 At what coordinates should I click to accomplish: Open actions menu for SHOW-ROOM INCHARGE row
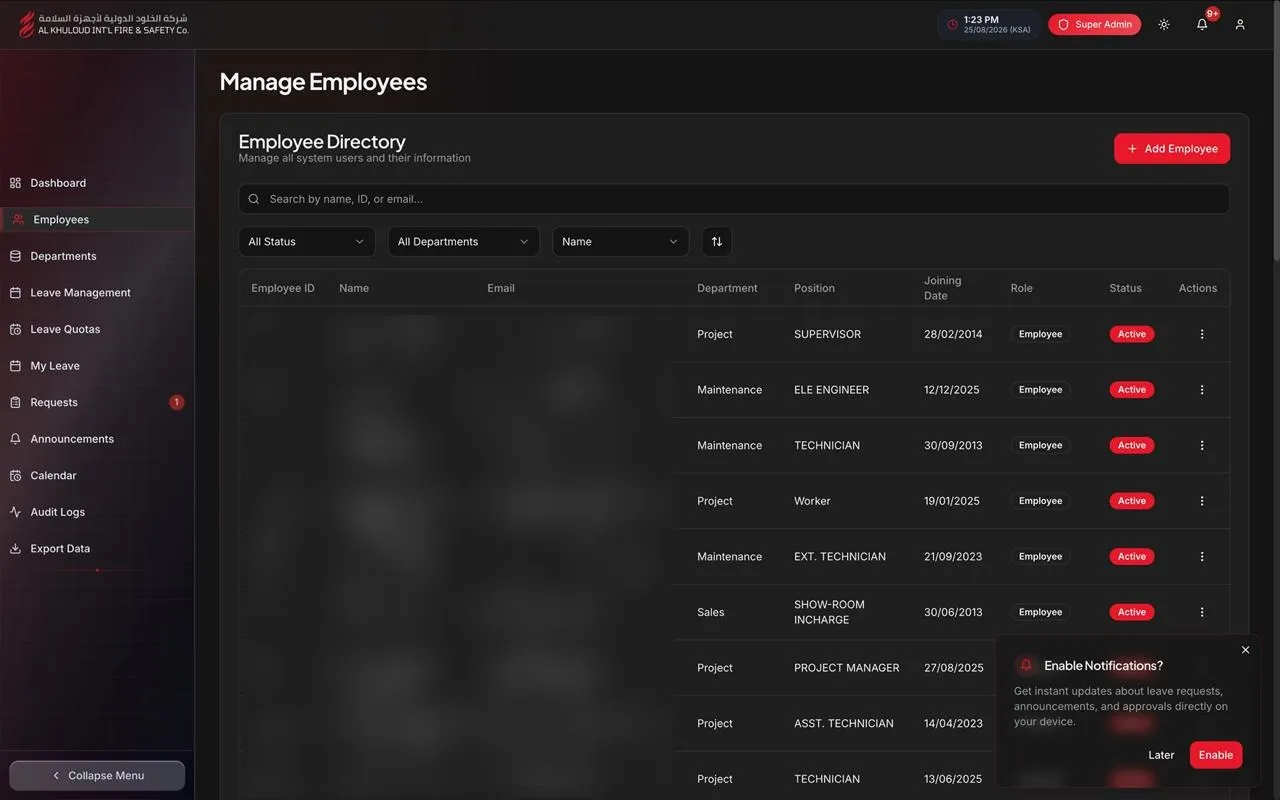(x=1202, y=612)
